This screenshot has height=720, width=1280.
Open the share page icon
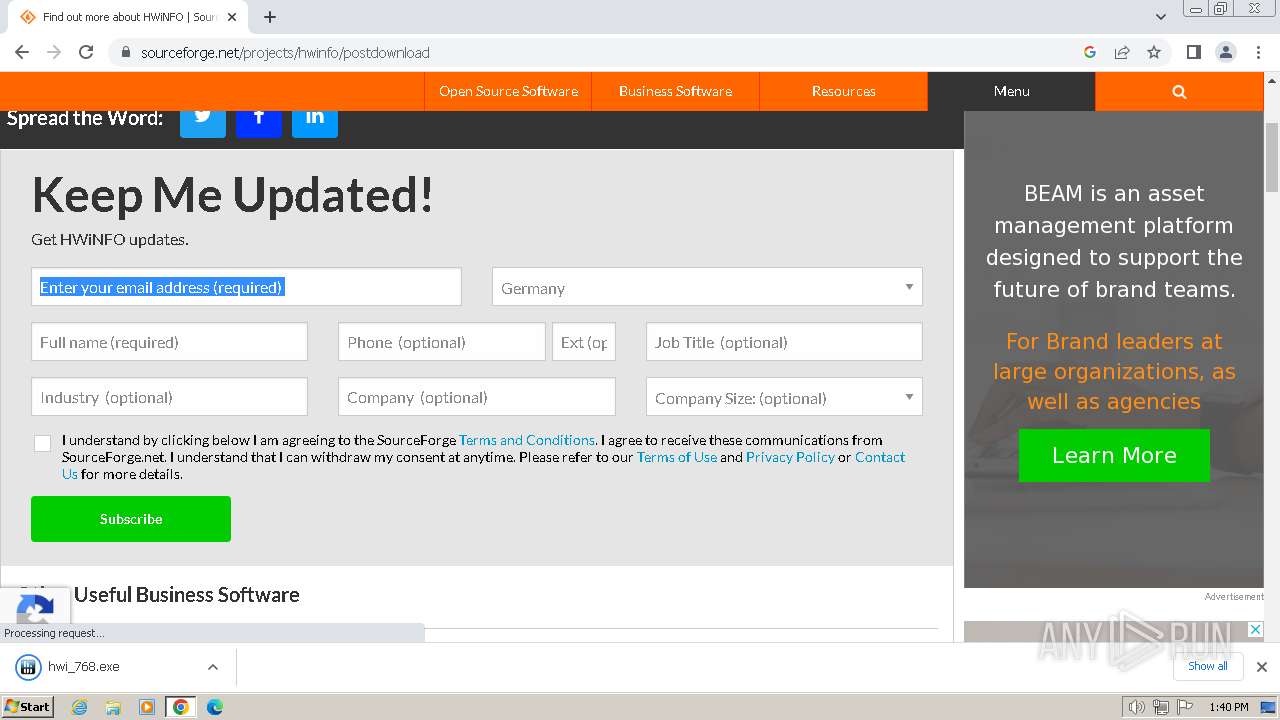1122,52
